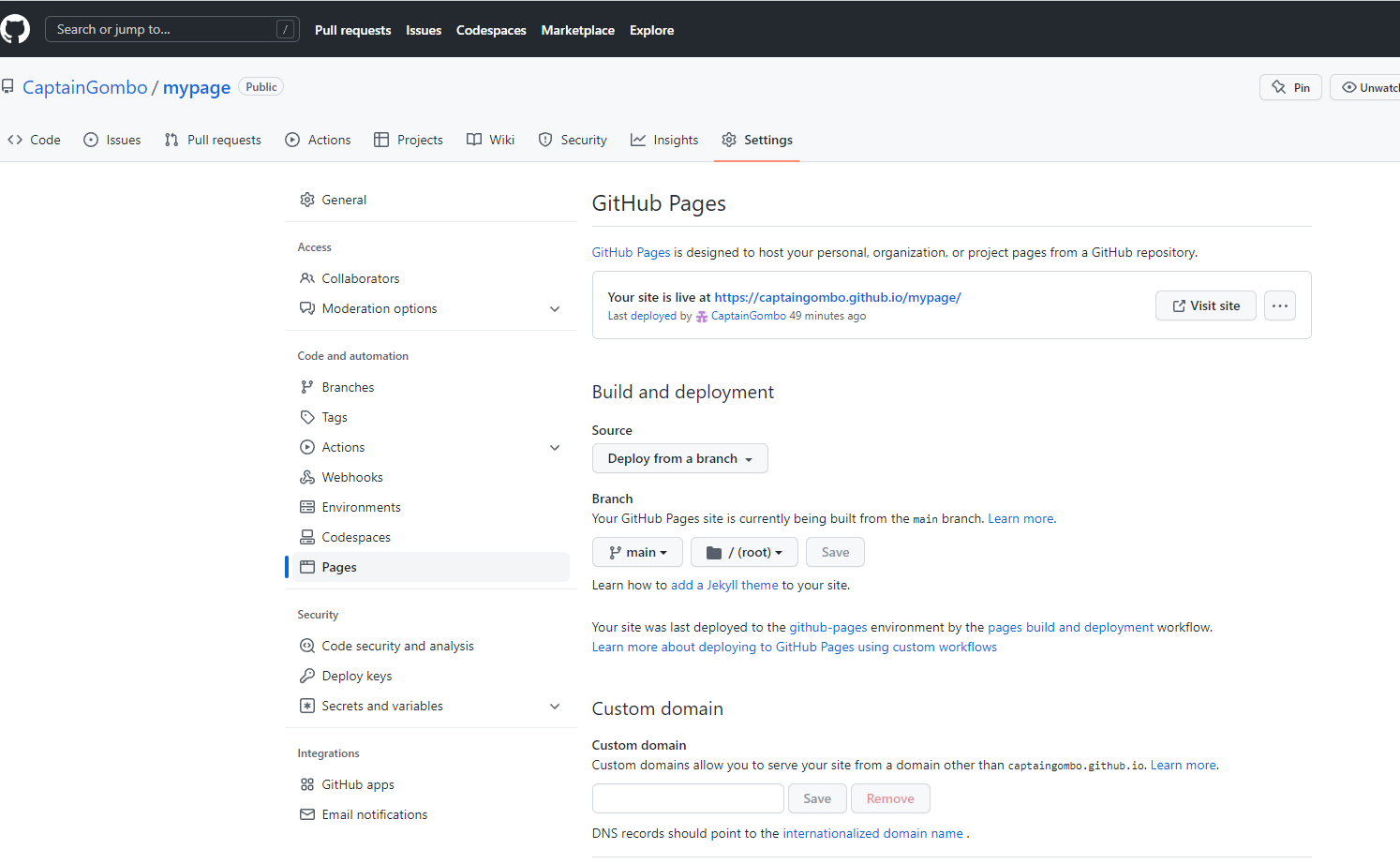Click the Visit site button
The image size is (1400, 864).
pos(1206,305)
